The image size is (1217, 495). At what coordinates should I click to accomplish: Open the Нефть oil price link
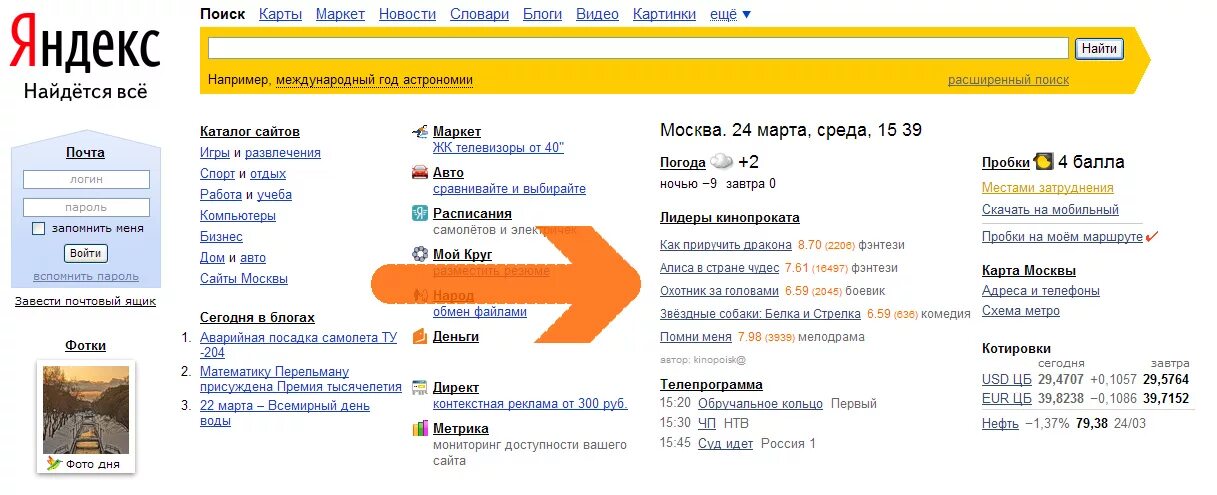point(1000,423)
